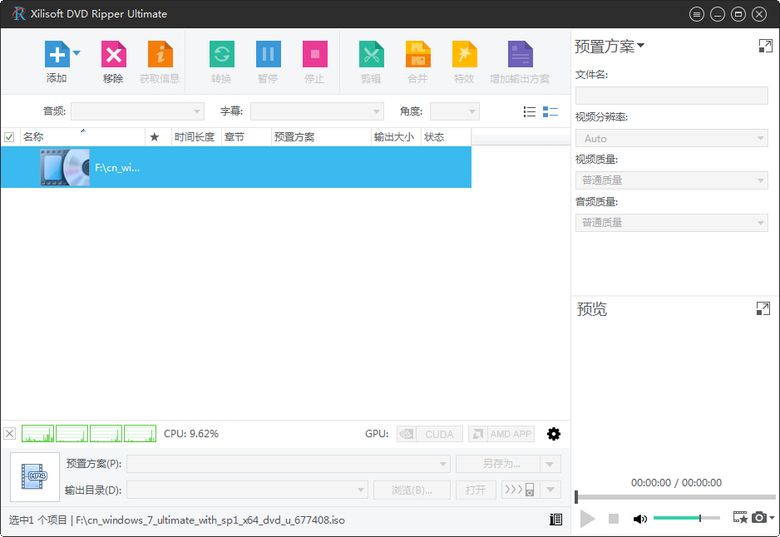Open the 音频 audio dropdown
780x537 pixels.
point(138,111)
